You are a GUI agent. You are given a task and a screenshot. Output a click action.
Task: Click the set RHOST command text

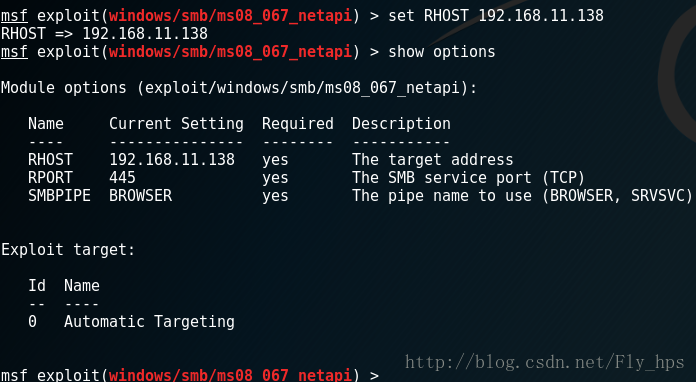point(496,16)
